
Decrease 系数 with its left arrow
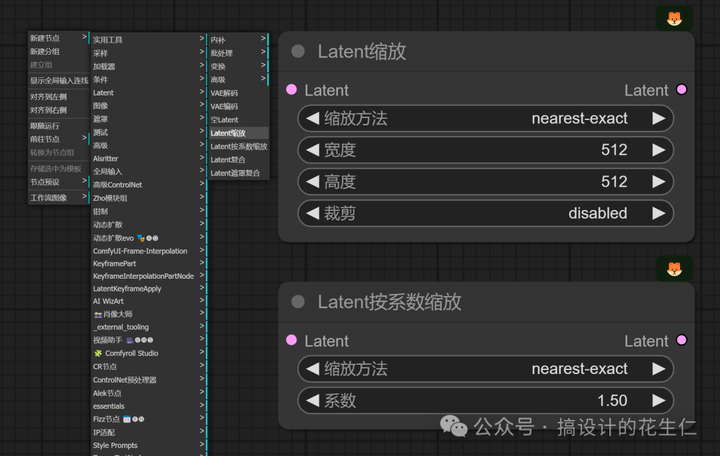(313, 400)
